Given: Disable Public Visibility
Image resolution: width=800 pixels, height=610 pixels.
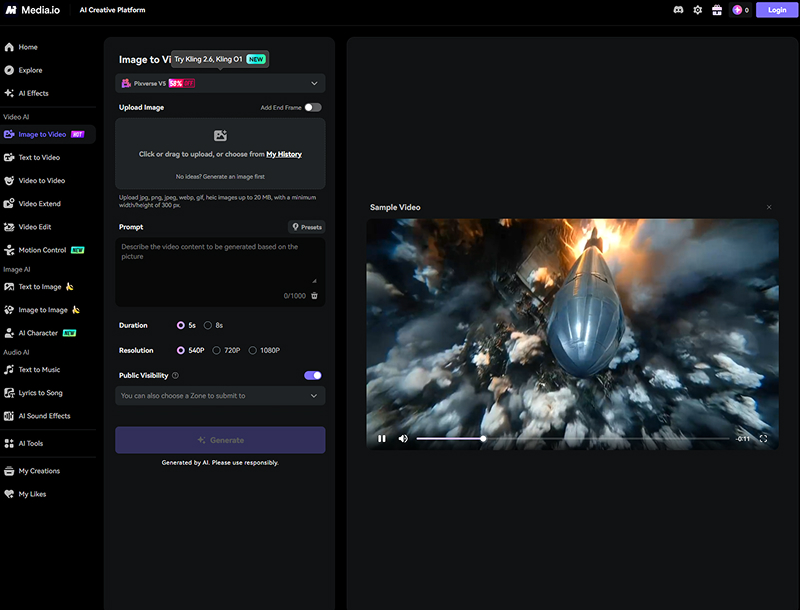Looking at the screenshot, I should (x=312, y=374).
